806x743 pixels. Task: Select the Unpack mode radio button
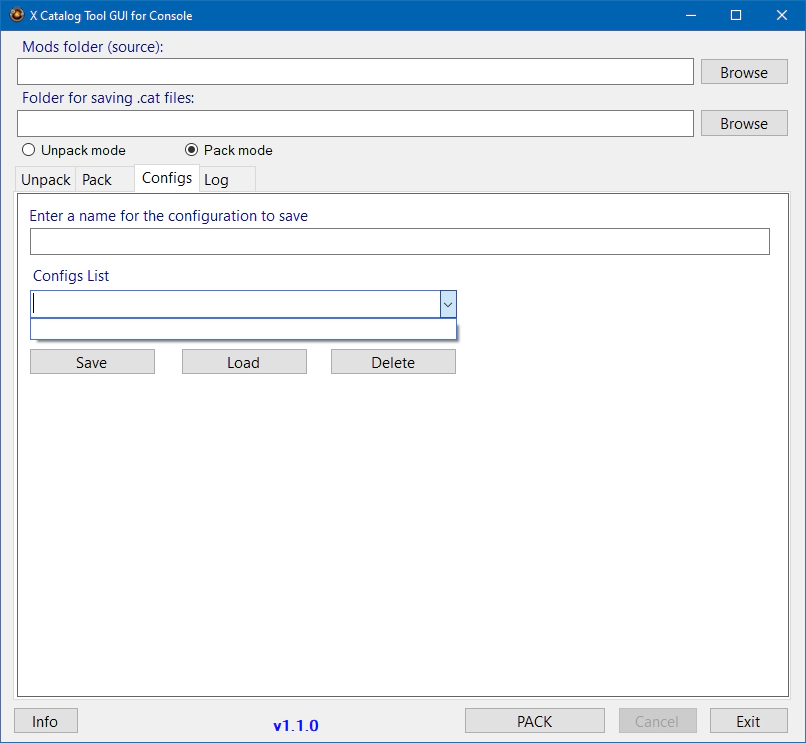point(29,150)
